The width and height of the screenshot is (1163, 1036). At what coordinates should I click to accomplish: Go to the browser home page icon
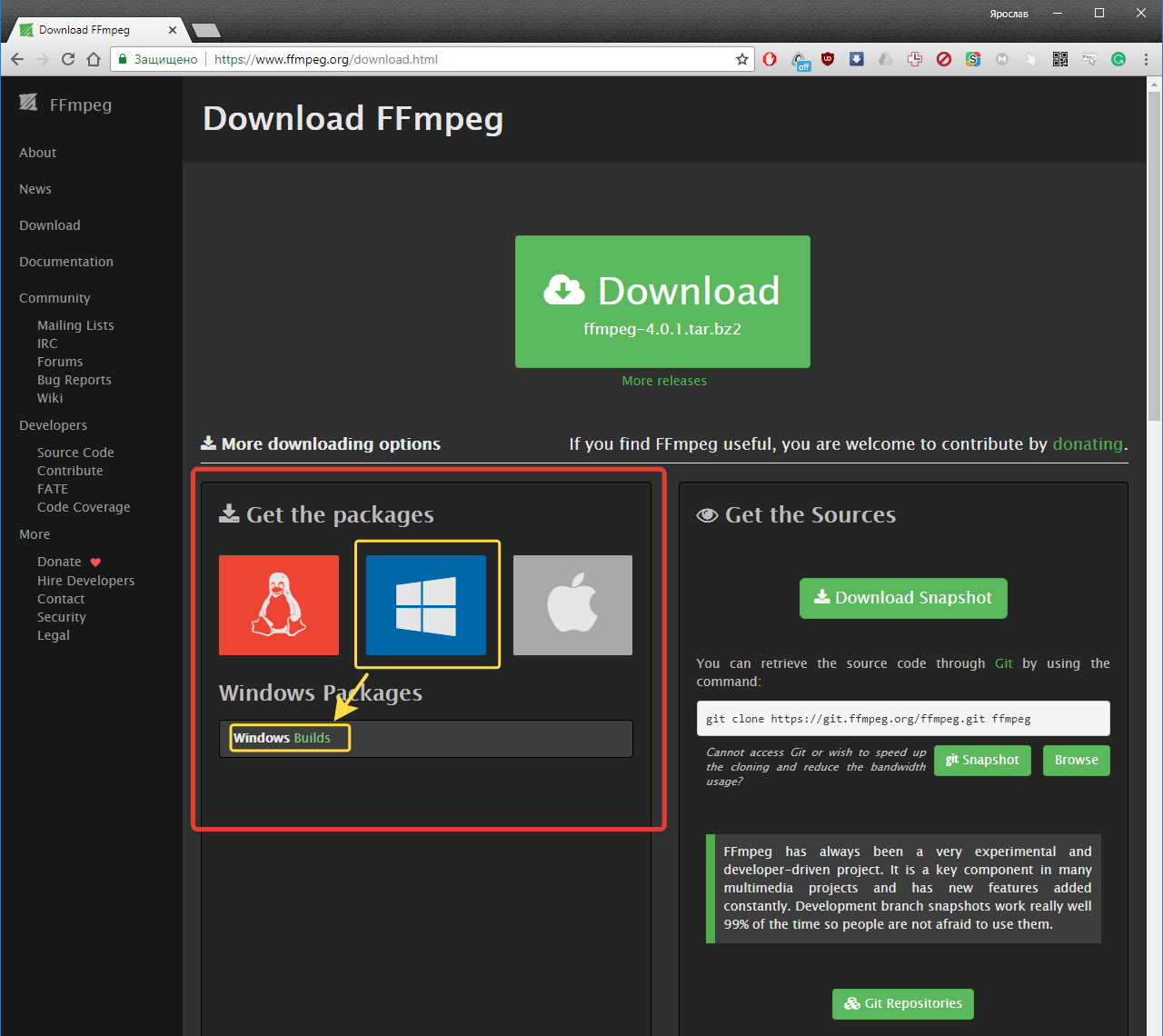[x=94, y=59]
